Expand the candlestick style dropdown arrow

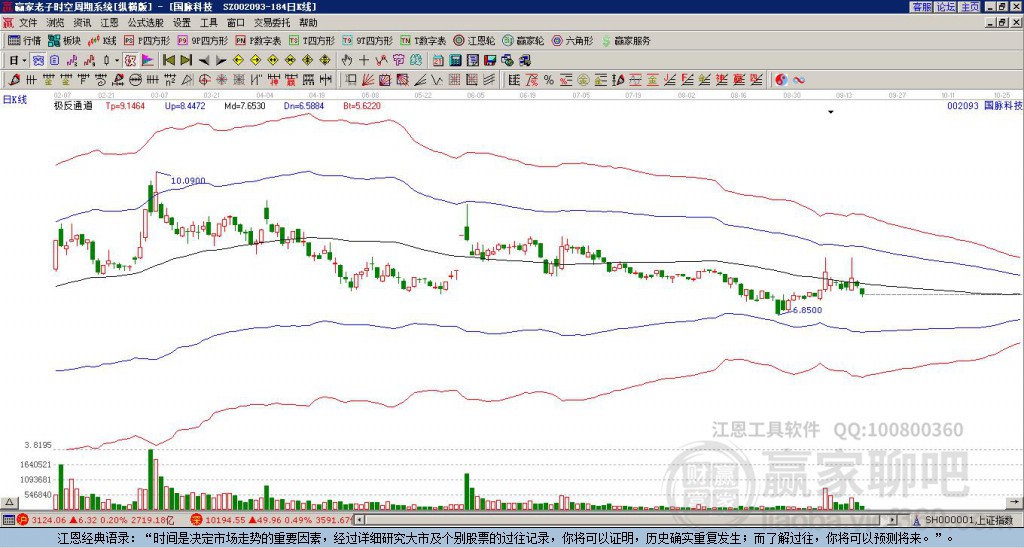point(117,61)
